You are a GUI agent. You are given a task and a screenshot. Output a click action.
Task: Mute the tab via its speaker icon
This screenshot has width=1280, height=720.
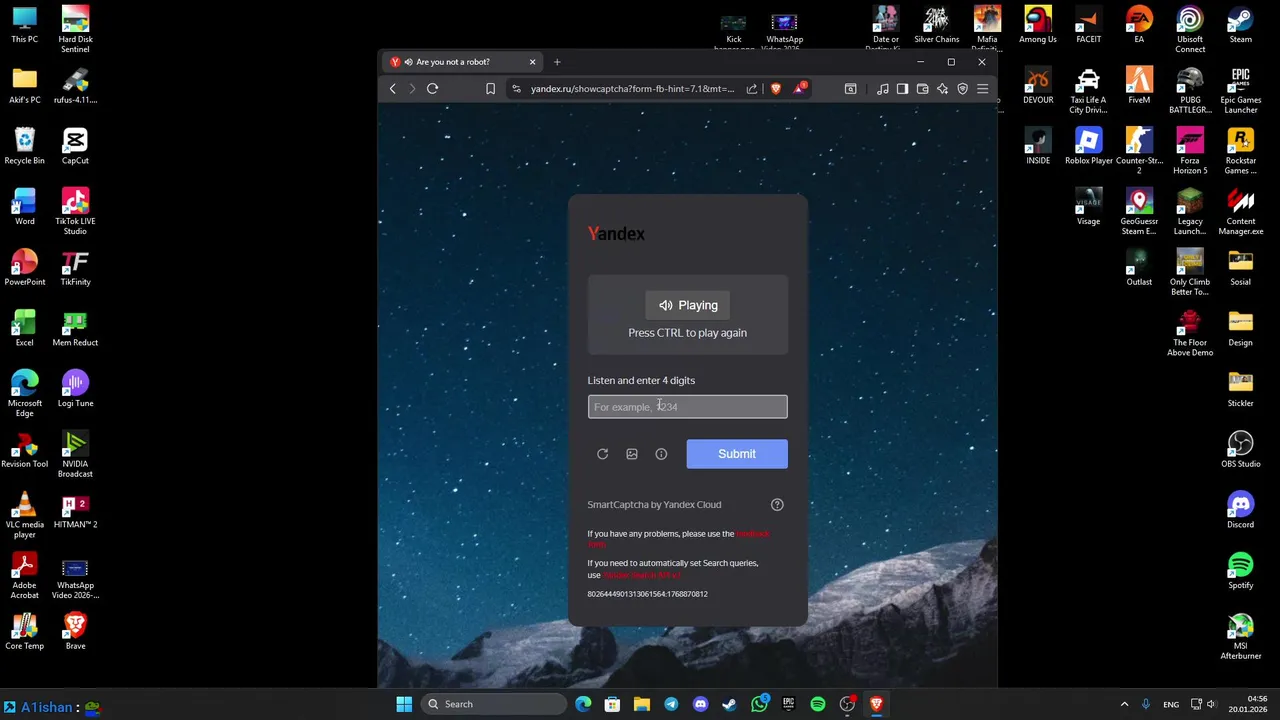pyautogui.click(x=408, y=62)
